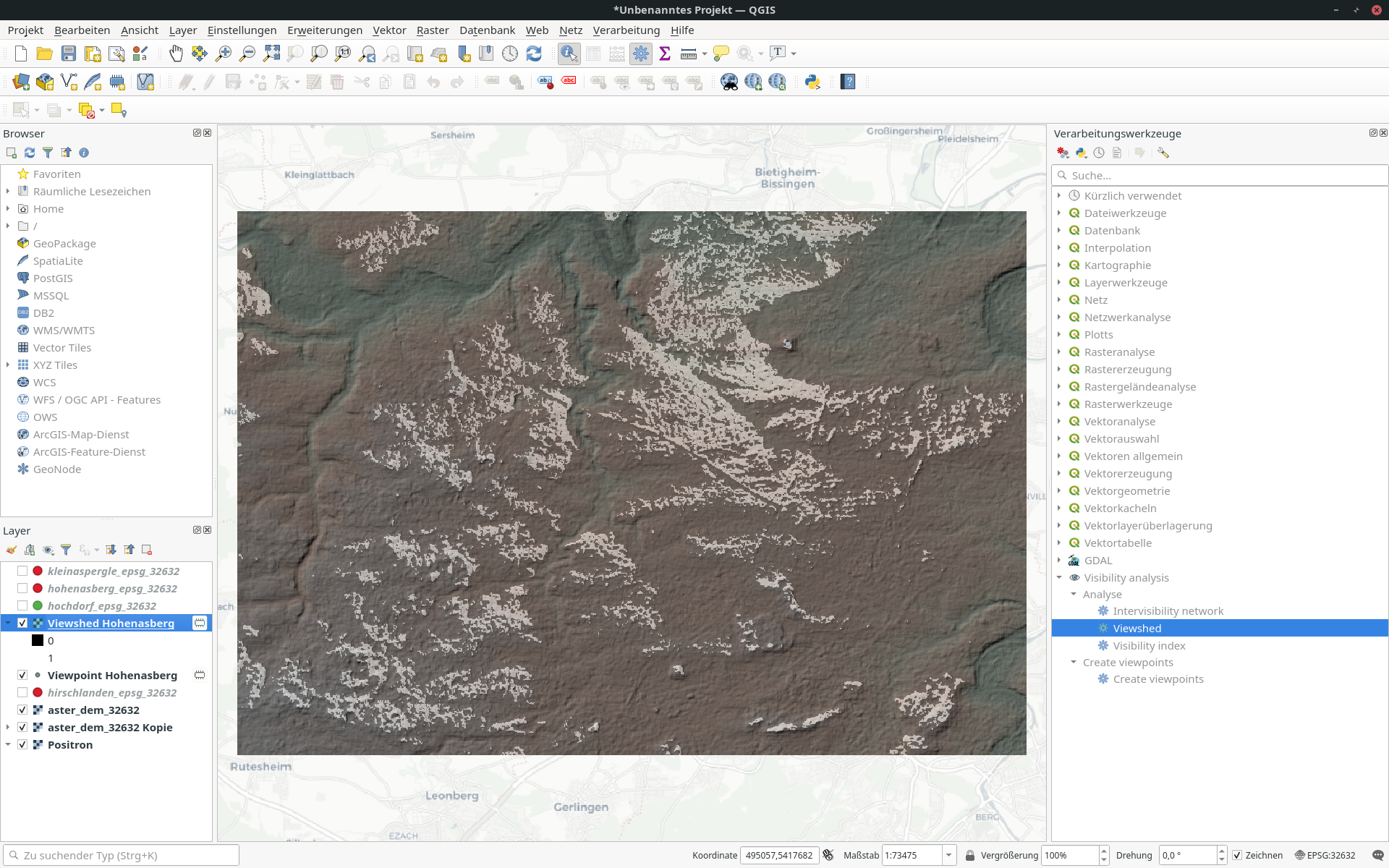Select the Pan Map hand tool
The width and height of the screenshot is (1389, 868).
point(176,54)
